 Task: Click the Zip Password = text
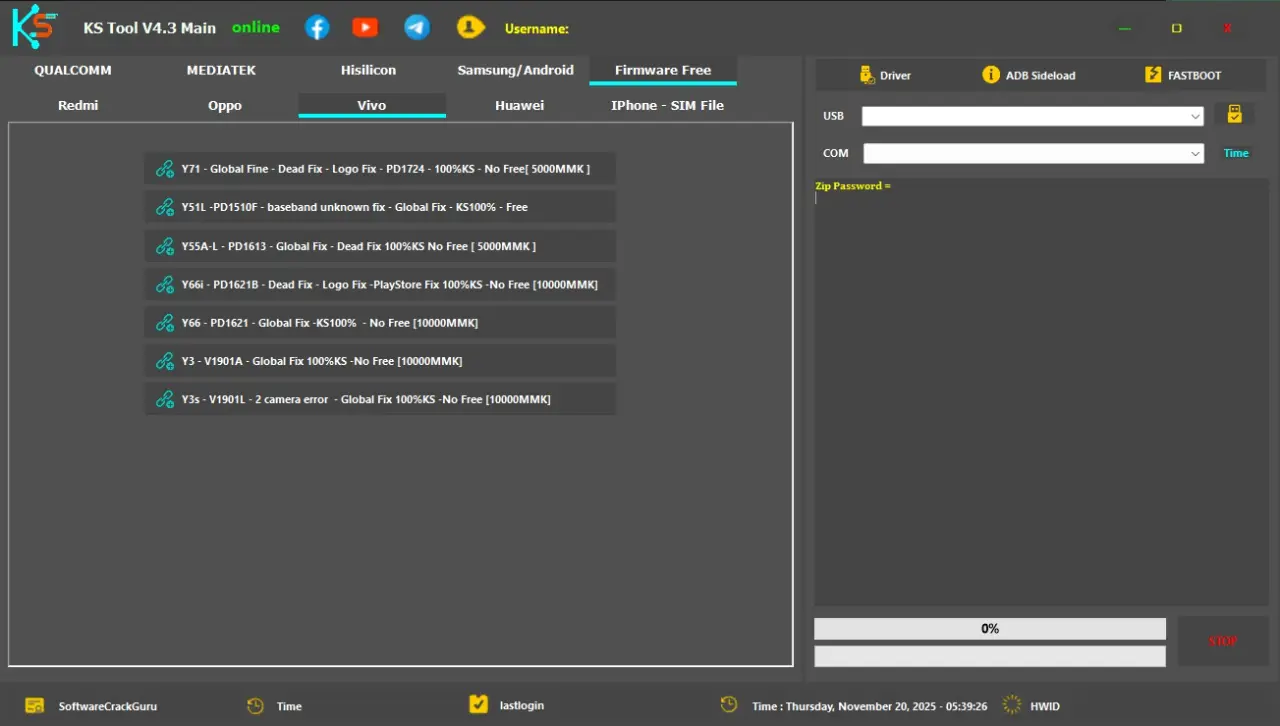point(853,186)
